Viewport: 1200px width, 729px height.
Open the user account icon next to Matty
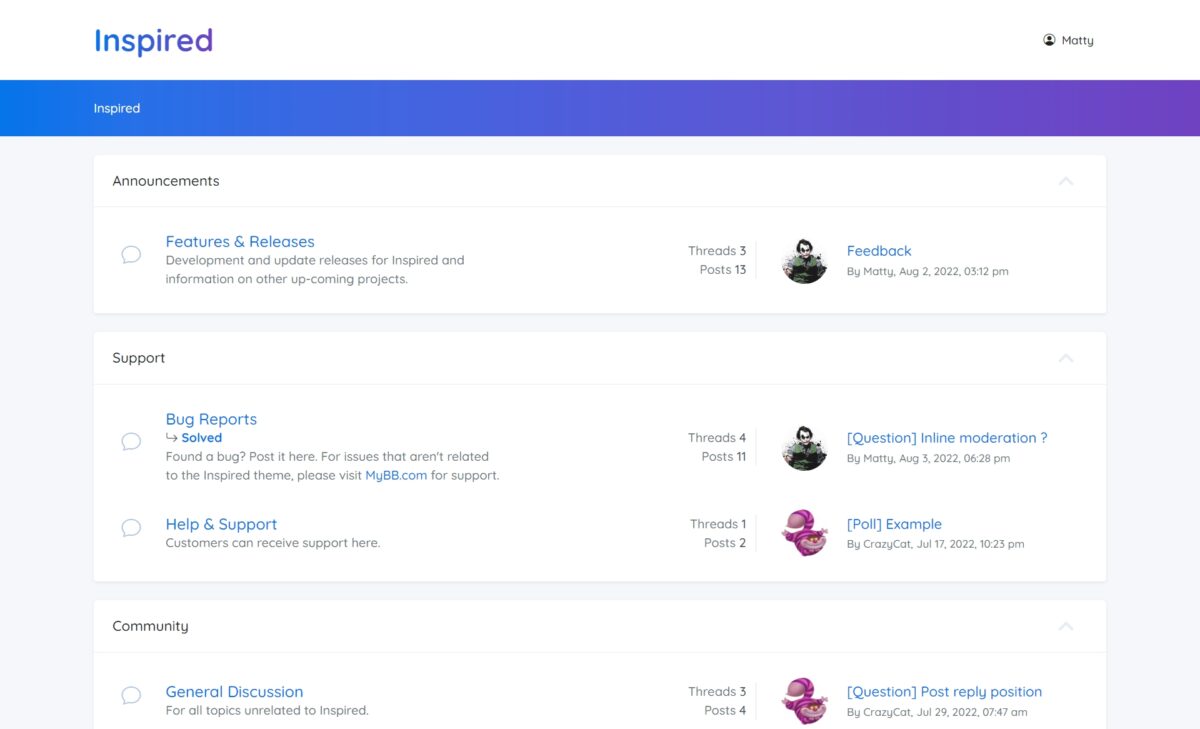1048,39
